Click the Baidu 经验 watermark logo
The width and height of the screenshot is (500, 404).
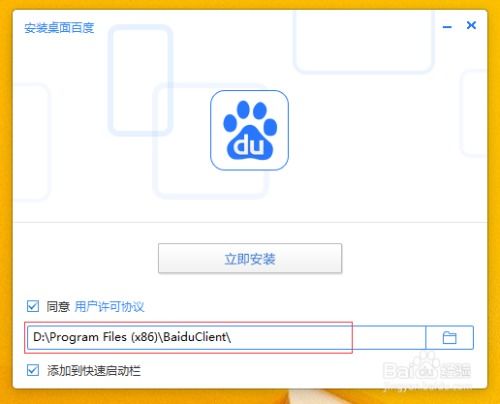pyautogui.click(x=427, y=369)
